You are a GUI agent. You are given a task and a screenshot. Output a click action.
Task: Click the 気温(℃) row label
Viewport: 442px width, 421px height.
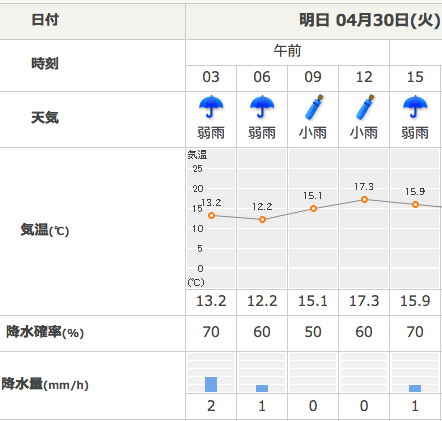tap(45, 230)
